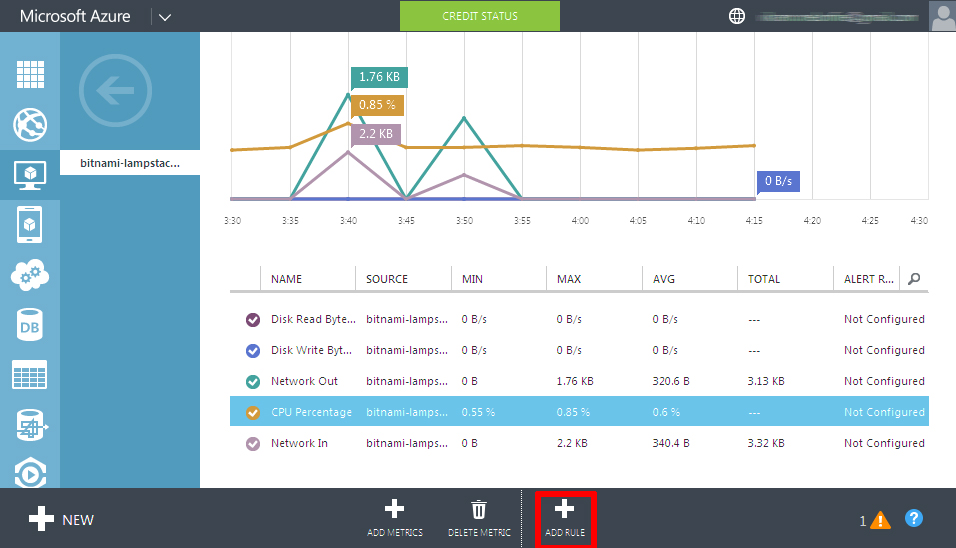Select the Web Apps globe icon

point(30,124)
